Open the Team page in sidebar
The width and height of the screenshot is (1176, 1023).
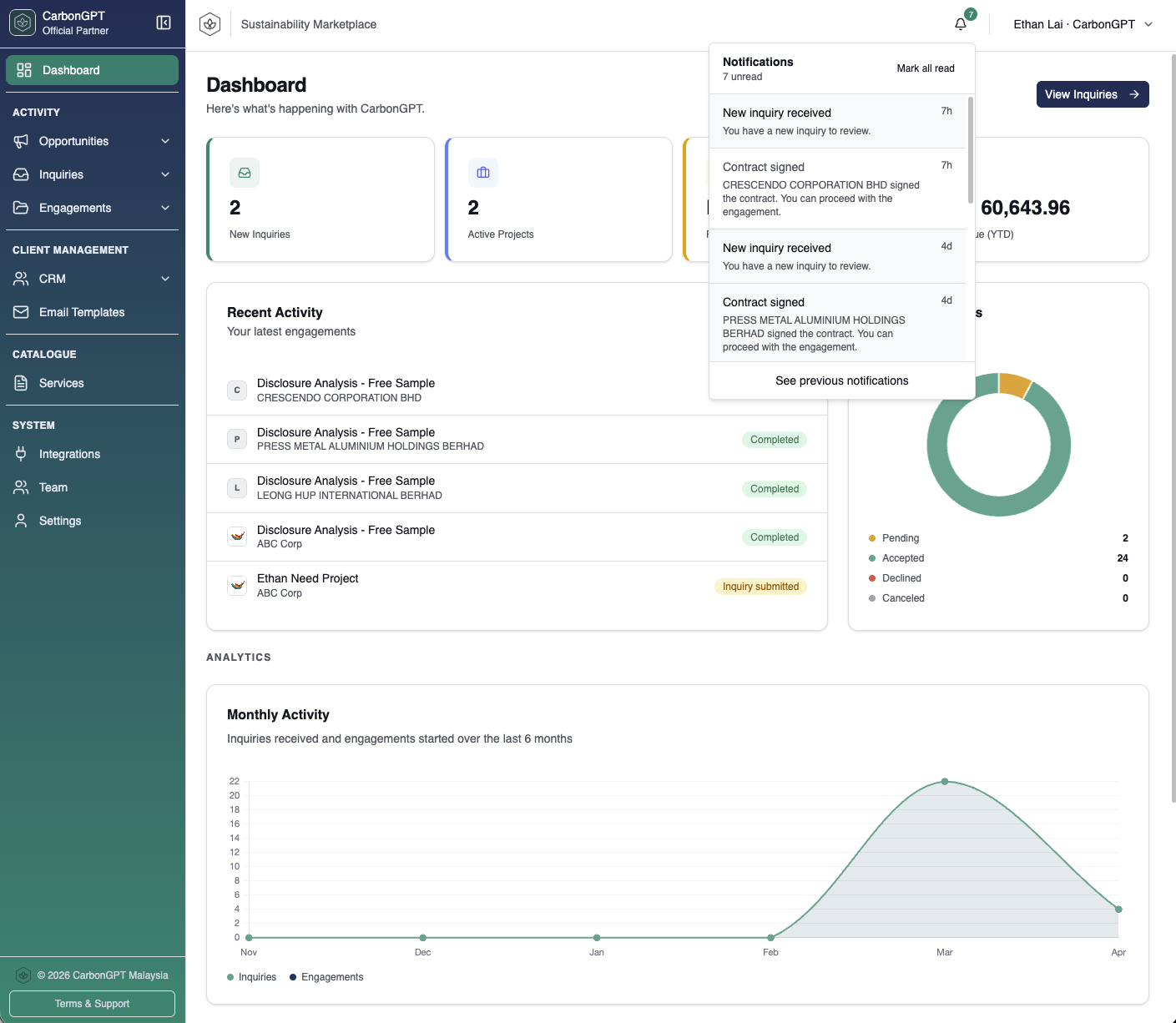pyautogui.click(x=53, y=487)
